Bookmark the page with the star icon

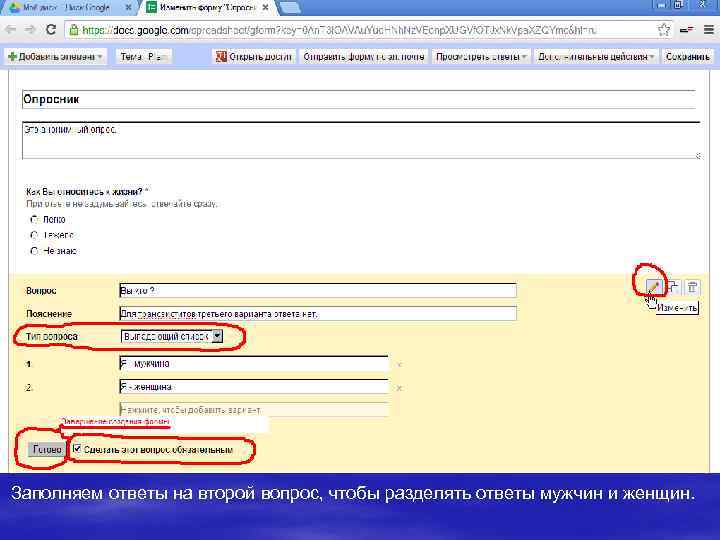[664, 30]
